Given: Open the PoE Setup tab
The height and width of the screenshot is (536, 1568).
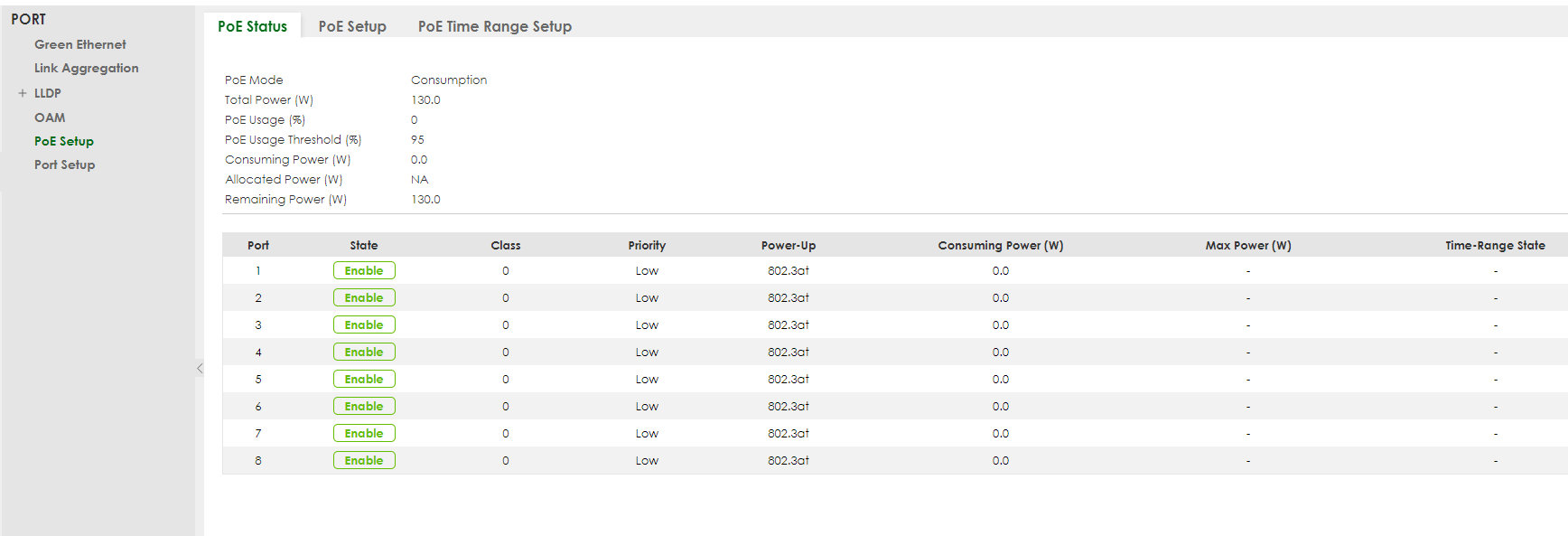Looking at the screenshot, I should 352,26.
